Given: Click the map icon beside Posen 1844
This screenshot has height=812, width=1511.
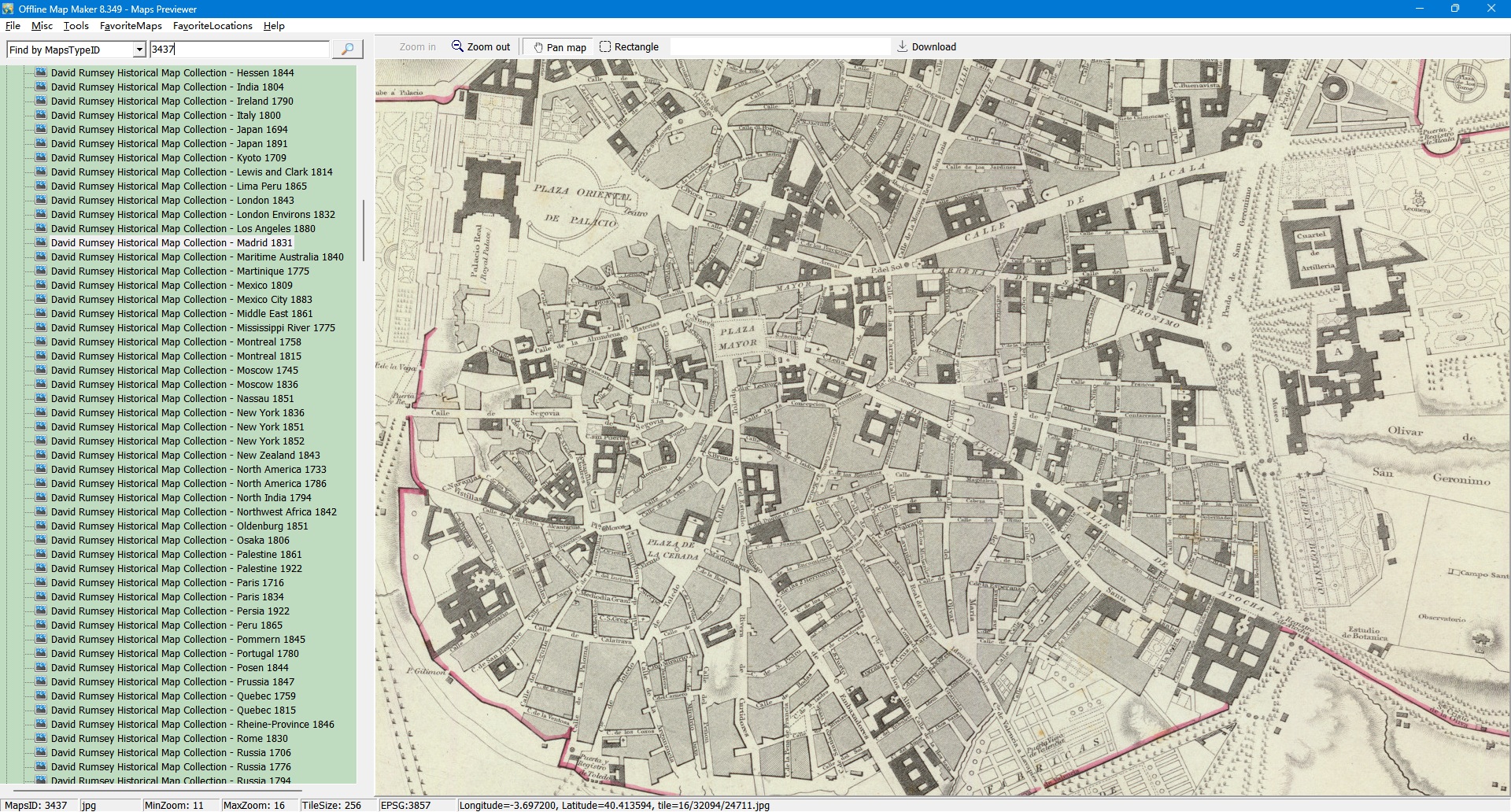Looking at the screenshot, I should 41,667.
